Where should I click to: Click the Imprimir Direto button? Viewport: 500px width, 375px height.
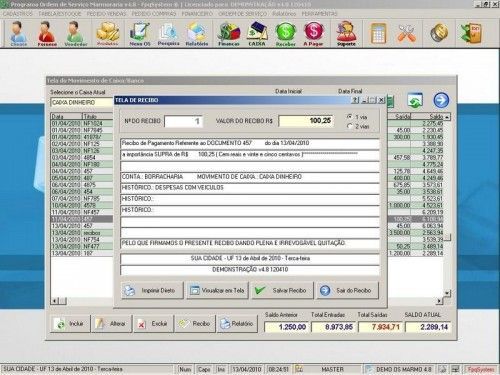point(152,290)
